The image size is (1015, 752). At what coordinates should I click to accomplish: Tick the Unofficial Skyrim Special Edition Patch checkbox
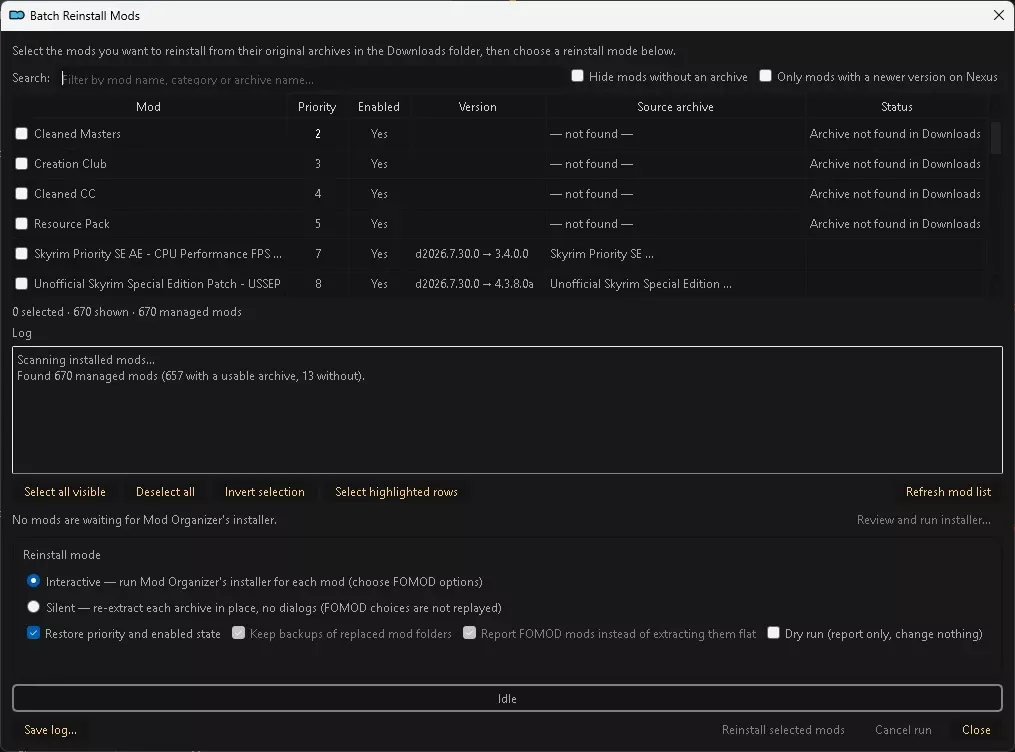pos(21,283)
